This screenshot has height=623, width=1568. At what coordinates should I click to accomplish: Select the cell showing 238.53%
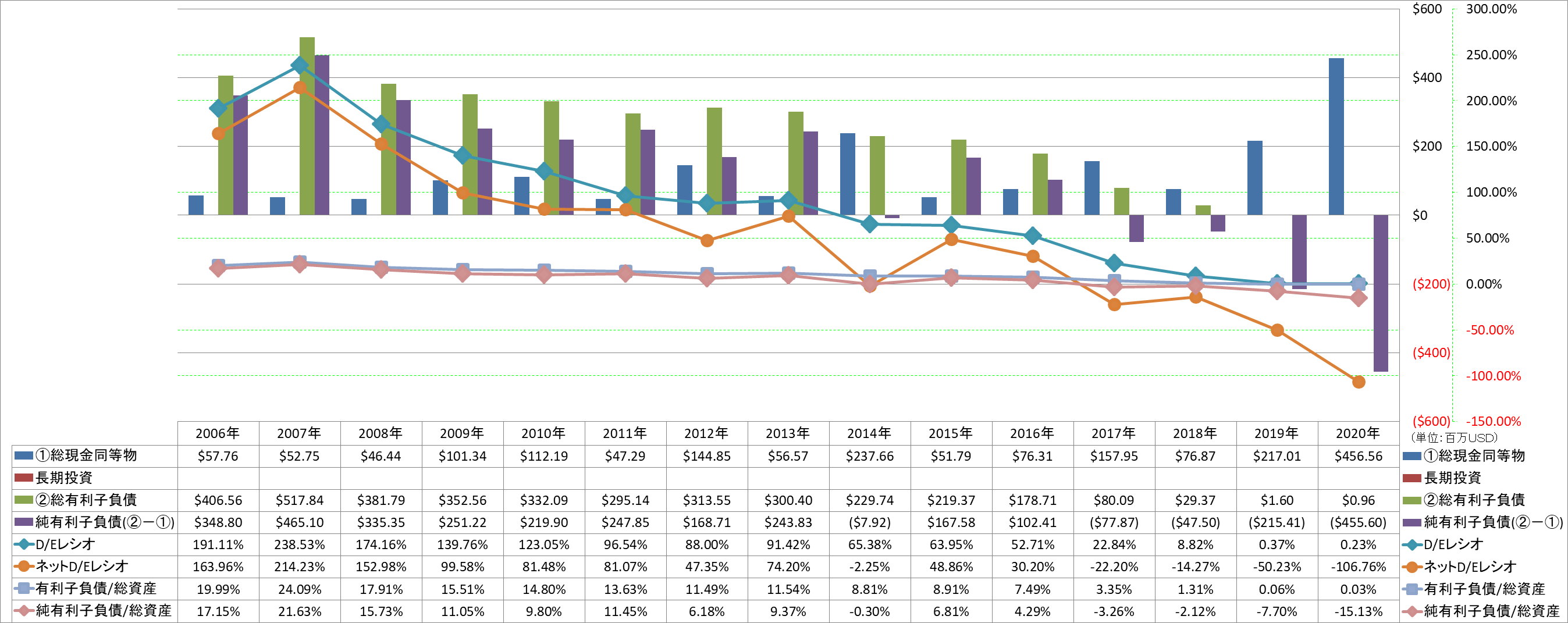click(x=300, y=544)
